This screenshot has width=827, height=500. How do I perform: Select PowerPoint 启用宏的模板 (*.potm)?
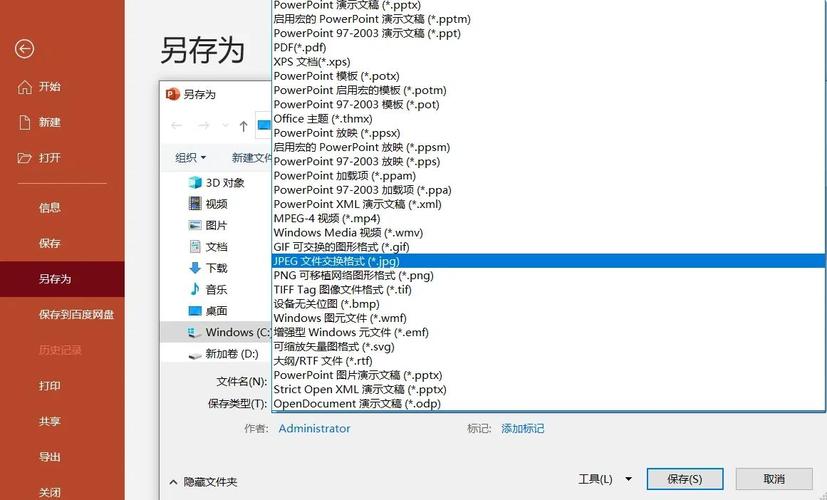pos(549,90)
